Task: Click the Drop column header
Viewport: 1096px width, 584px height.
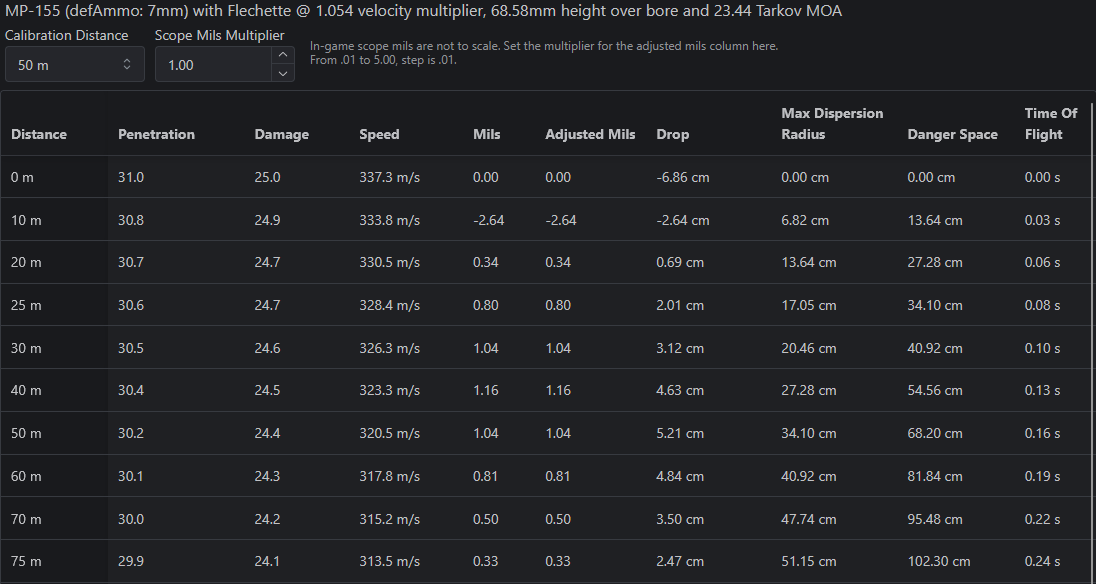Action: point(672,134)
